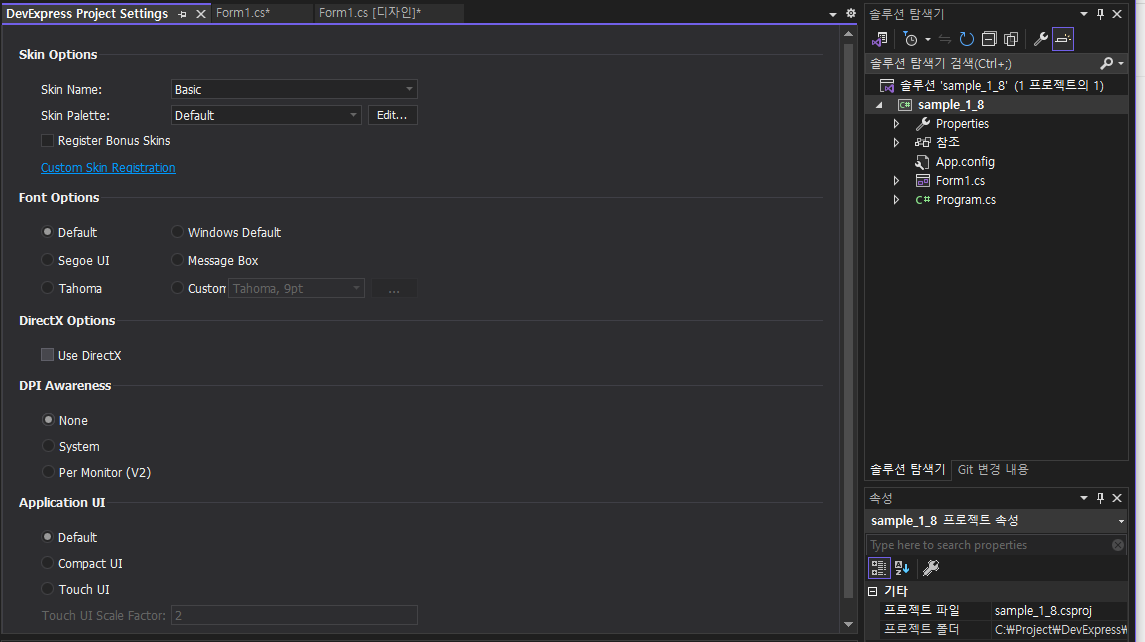This screenshot has height=642, width=1145.
Task: Expand the Program.cs node
Action: click(897, 199)
